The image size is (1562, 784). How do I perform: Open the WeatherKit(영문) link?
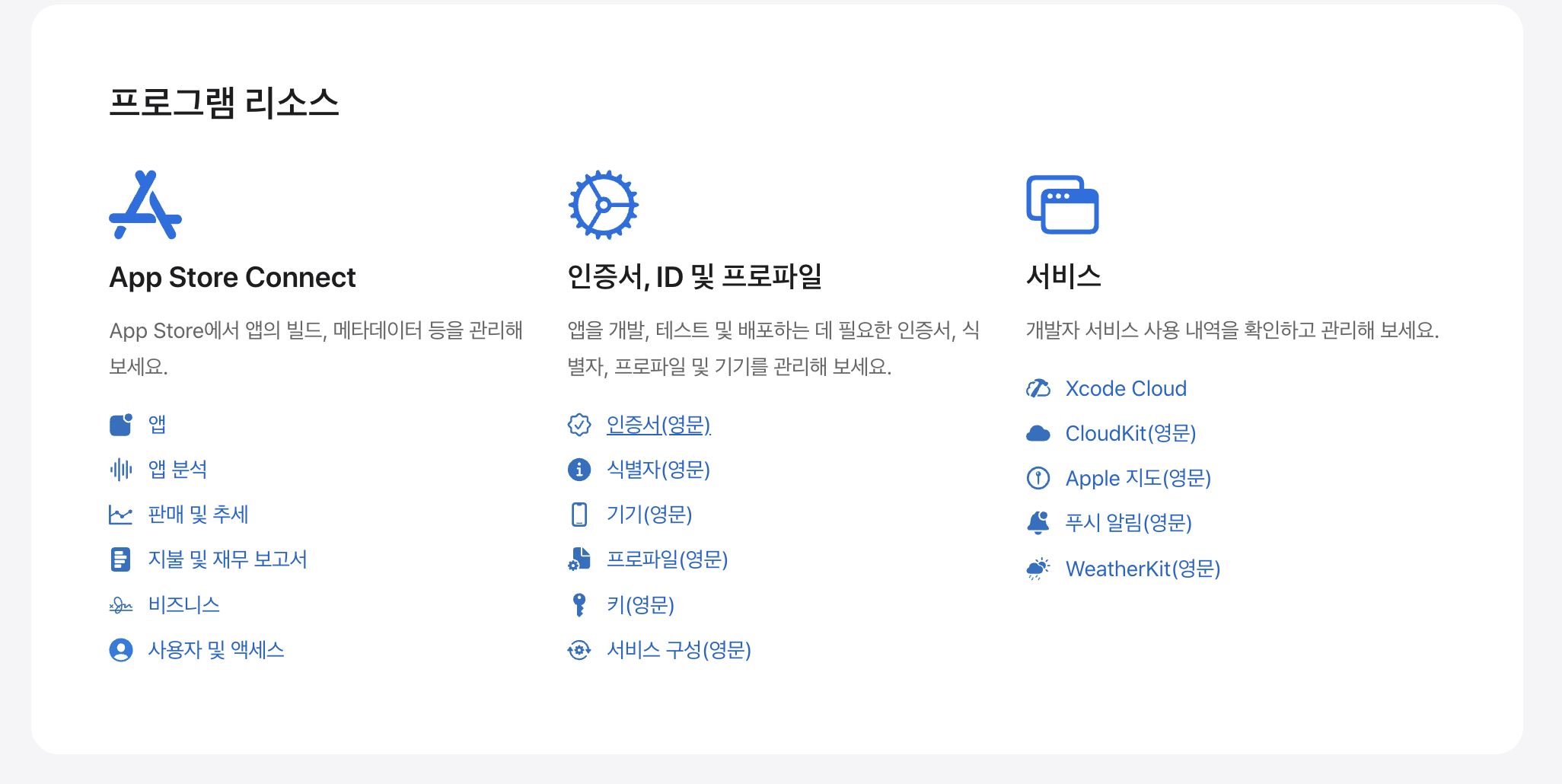pos(1143,569)
